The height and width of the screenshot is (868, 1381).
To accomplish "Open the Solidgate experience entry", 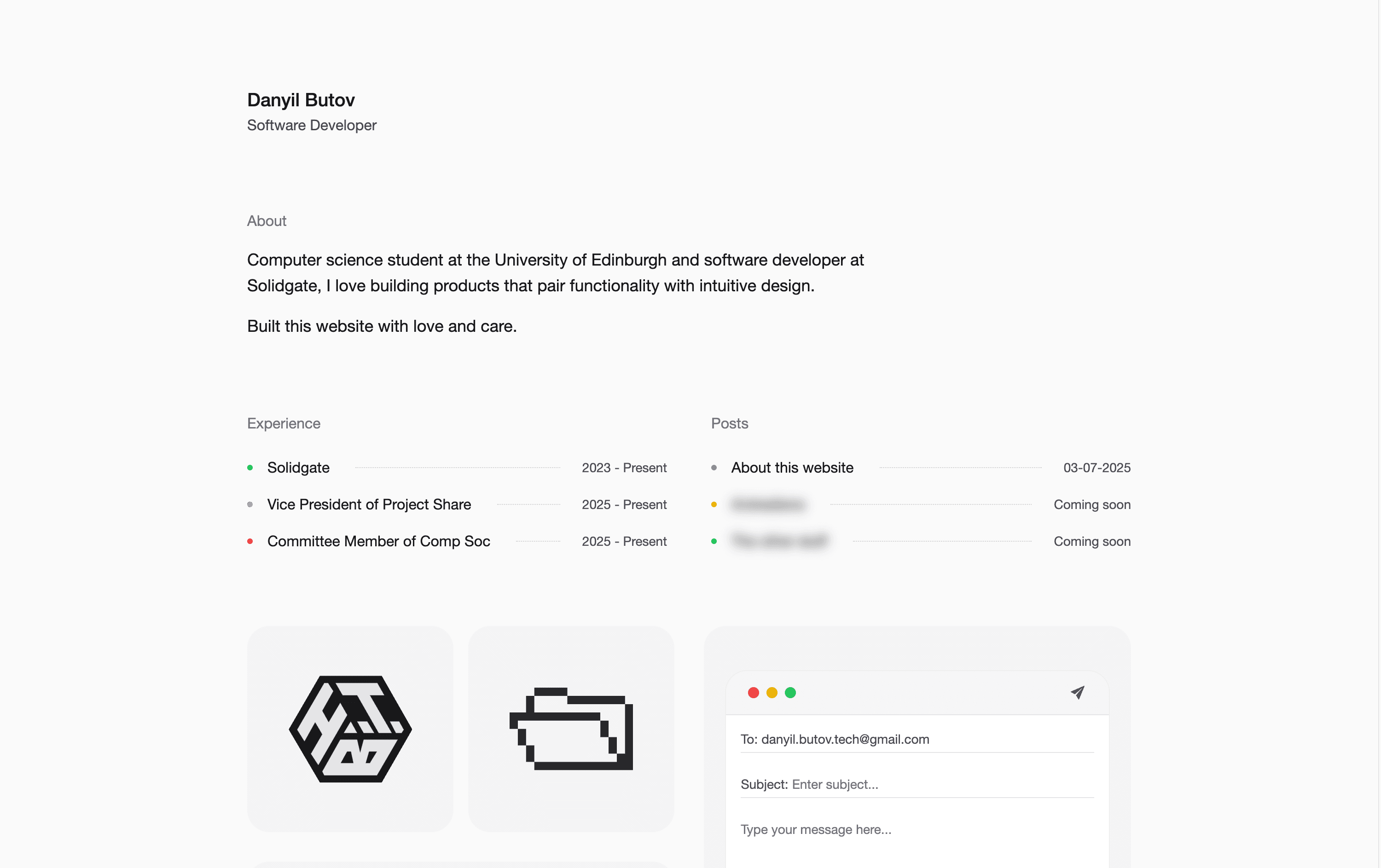I will coord(457,468).
